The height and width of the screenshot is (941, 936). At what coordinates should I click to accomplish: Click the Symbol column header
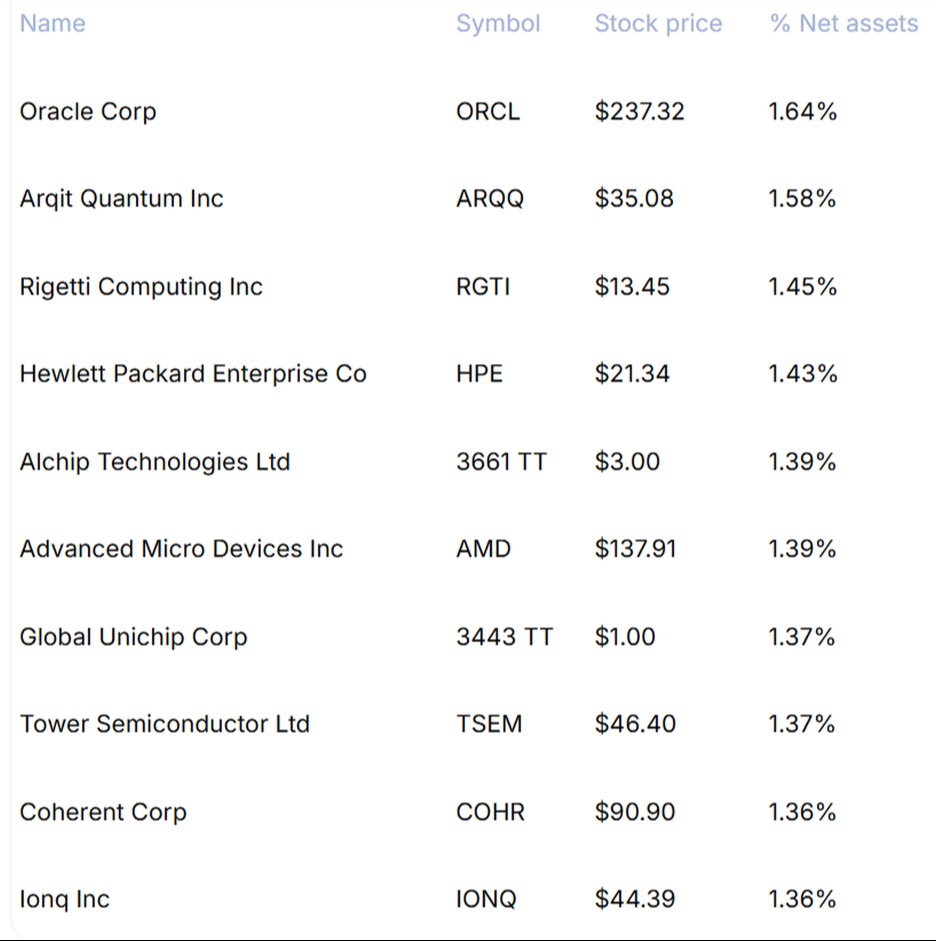point(498,24)
